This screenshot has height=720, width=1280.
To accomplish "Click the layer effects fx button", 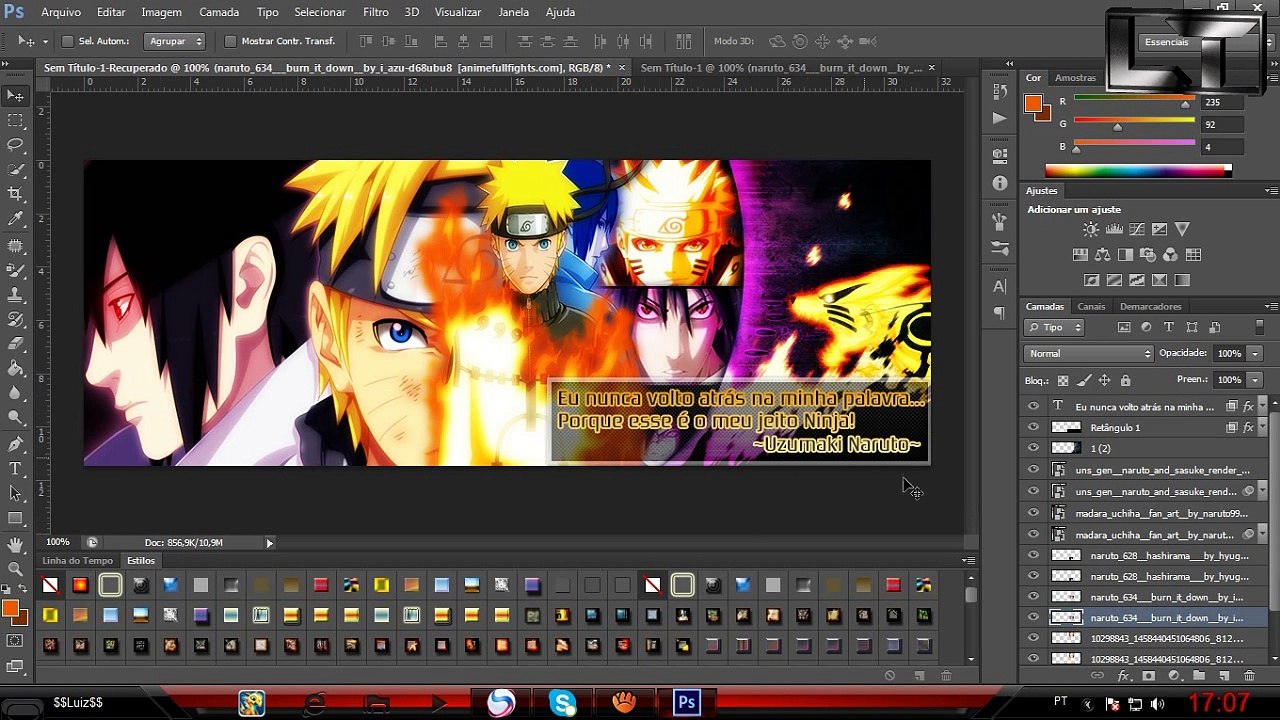I will coord(1123,676).
